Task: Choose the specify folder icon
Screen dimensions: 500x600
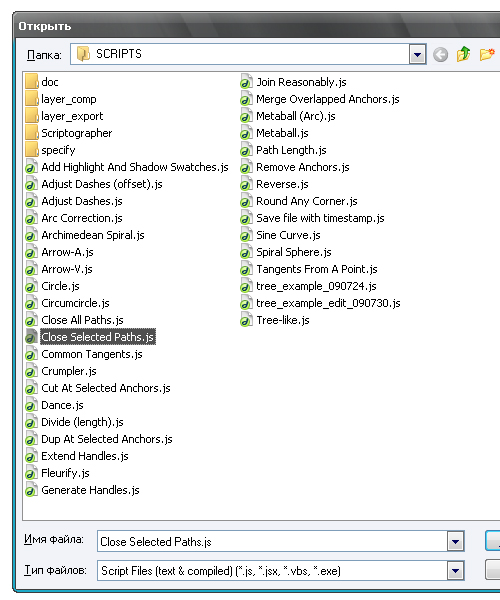Action: point(32,150)
